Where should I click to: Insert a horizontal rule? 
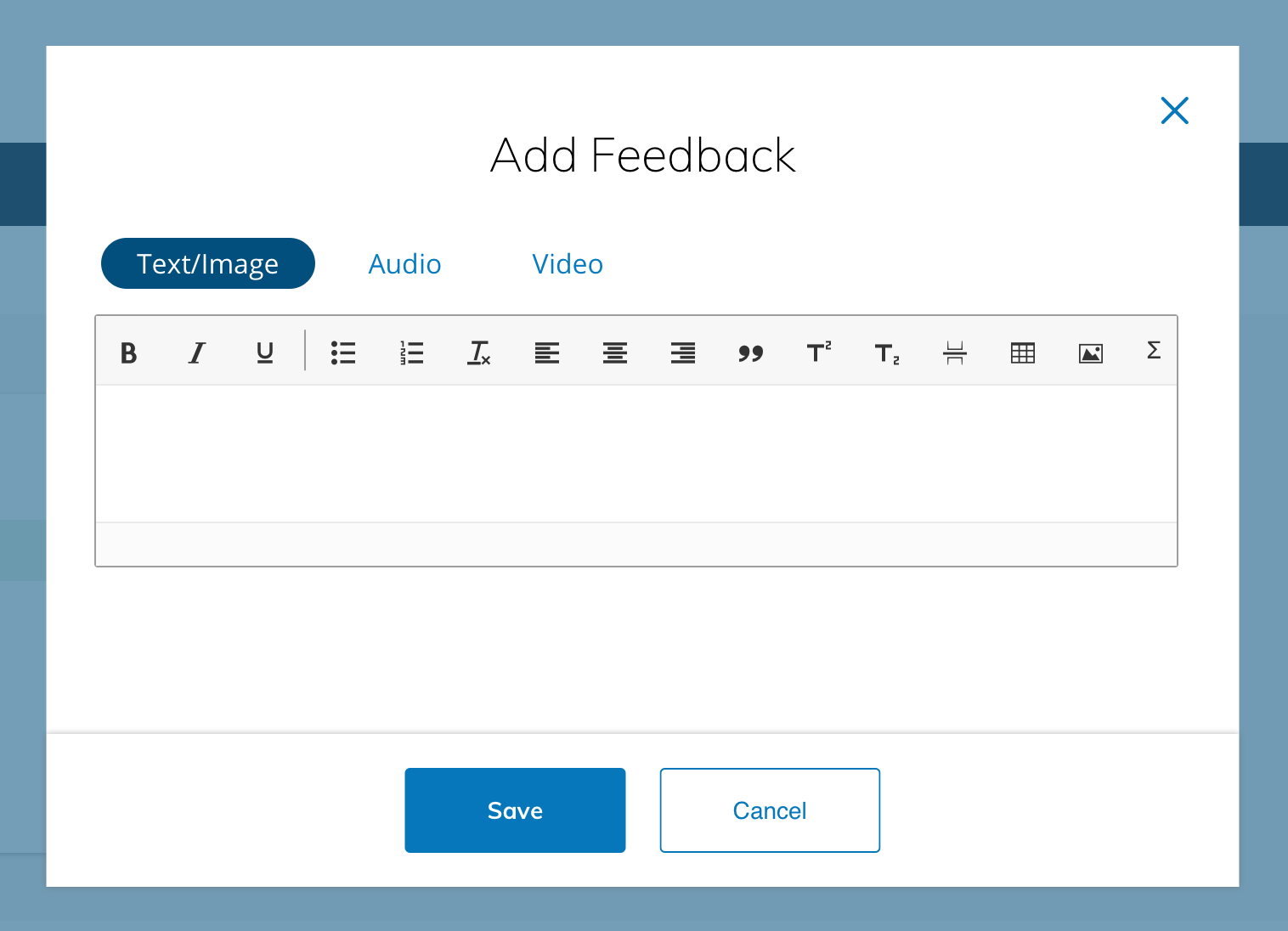click(x=954, y=352)
